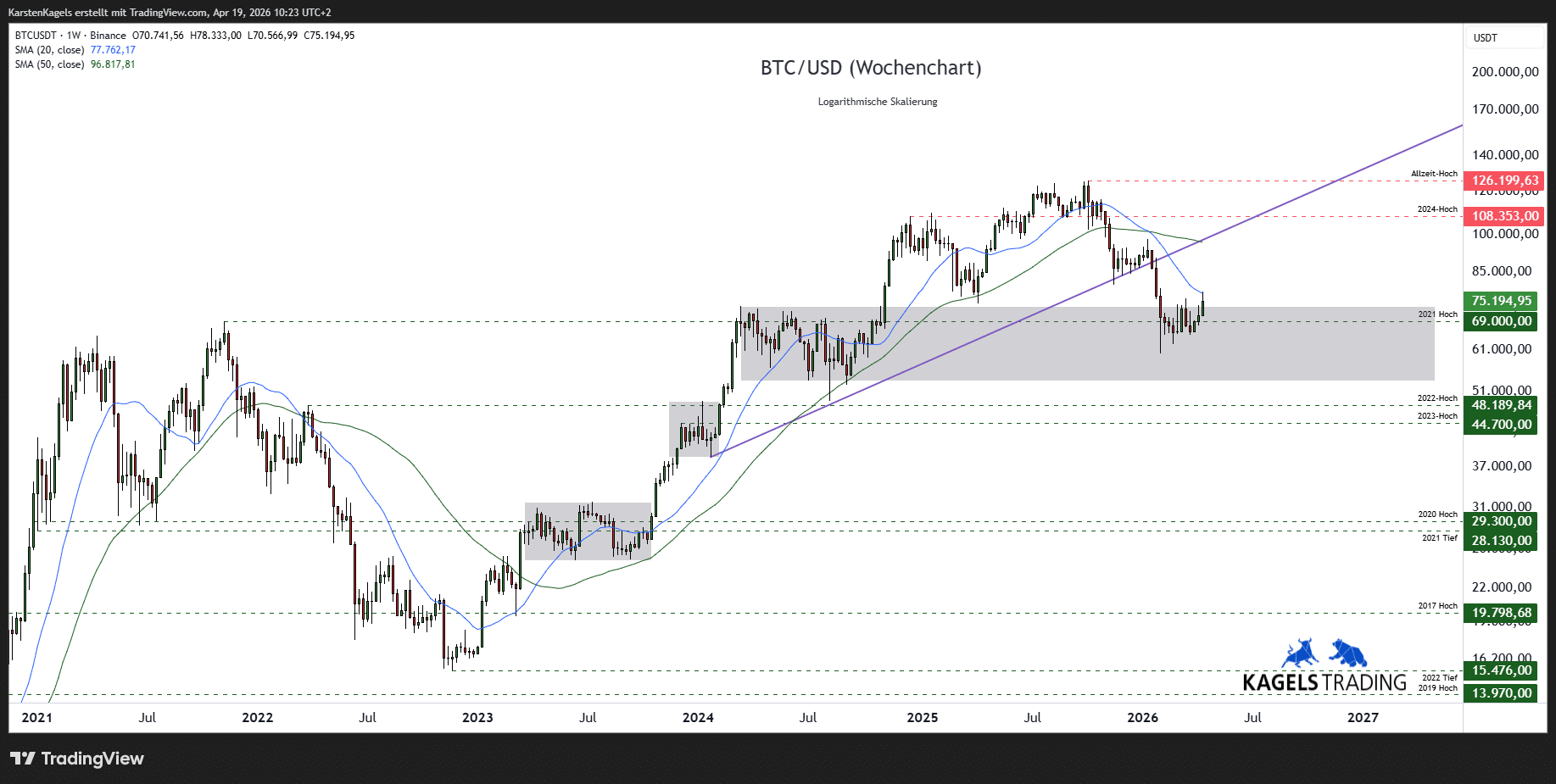Click the 69.000,00 price label
The width and height of the screenshot is (1556, 784).
[x=1501, y=321]
